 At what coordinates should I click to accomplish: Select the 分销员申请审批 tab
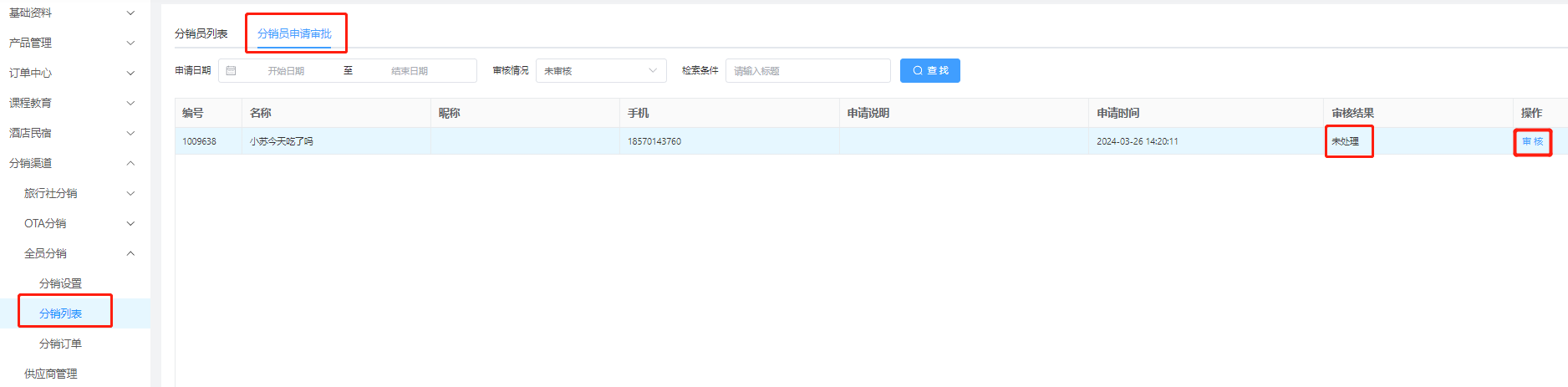coord(294,33)
